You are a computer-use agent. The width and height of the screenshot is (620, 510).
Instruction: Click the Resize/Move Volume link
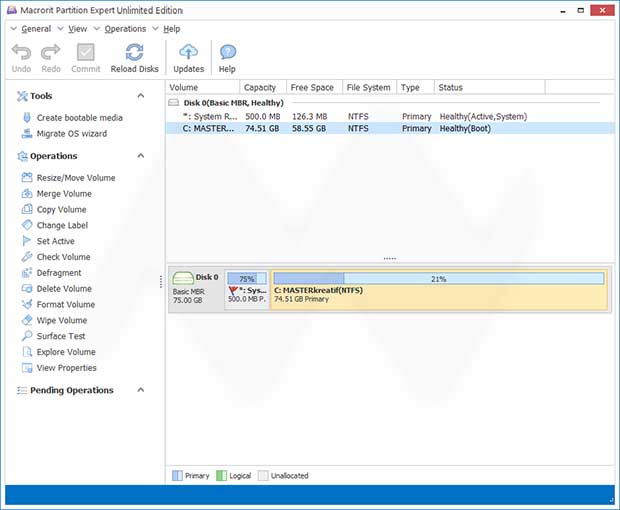[76, 178]
